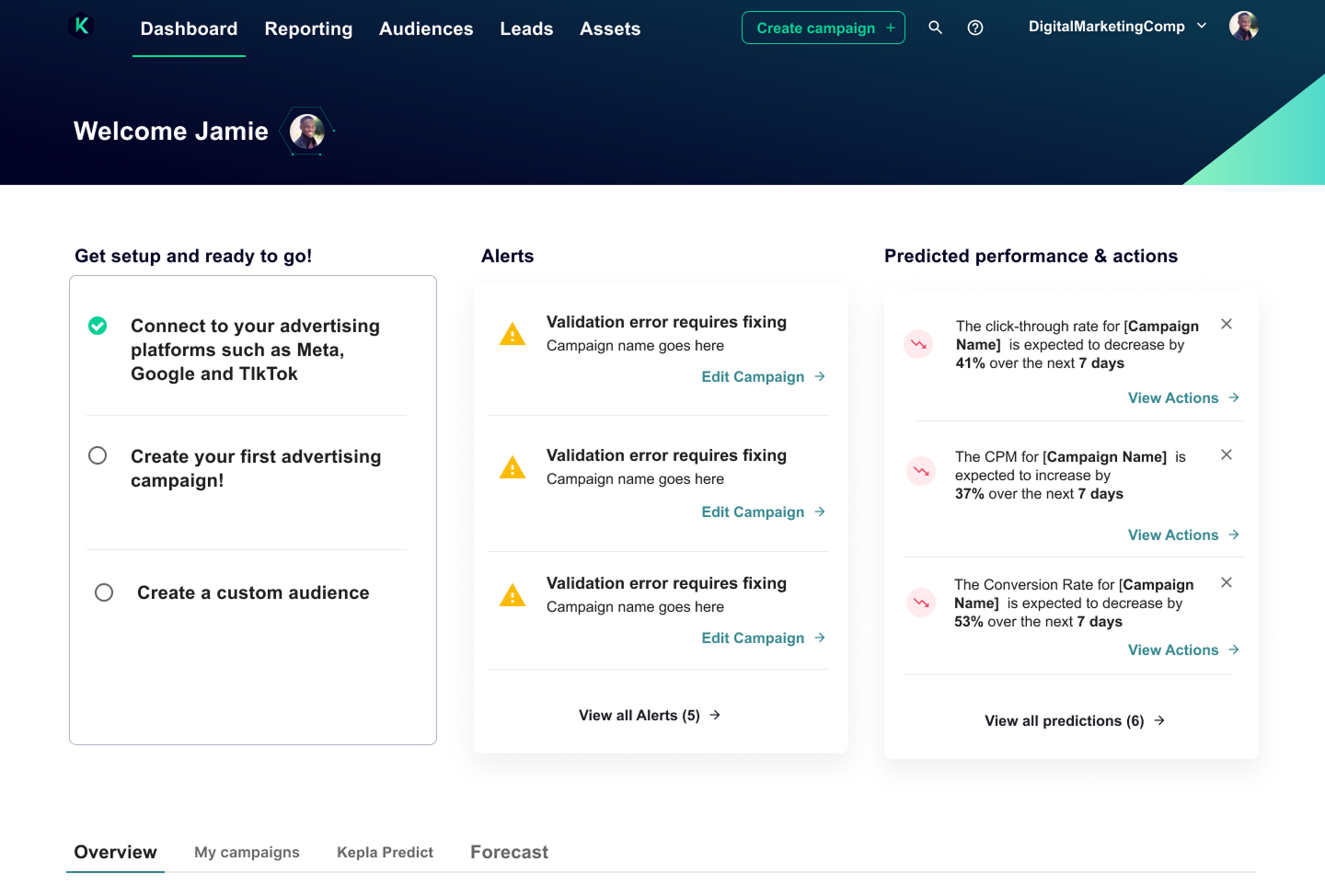Click the trend icon beside Conversion Rate prediction
The image size is (1325, 896).
pyautogui.click(x=920, y=603)
